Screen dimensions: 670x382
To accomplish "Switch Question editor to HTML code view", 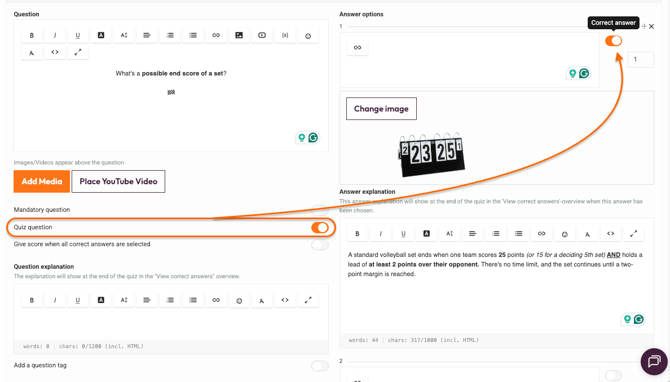I will pos(55,53).
